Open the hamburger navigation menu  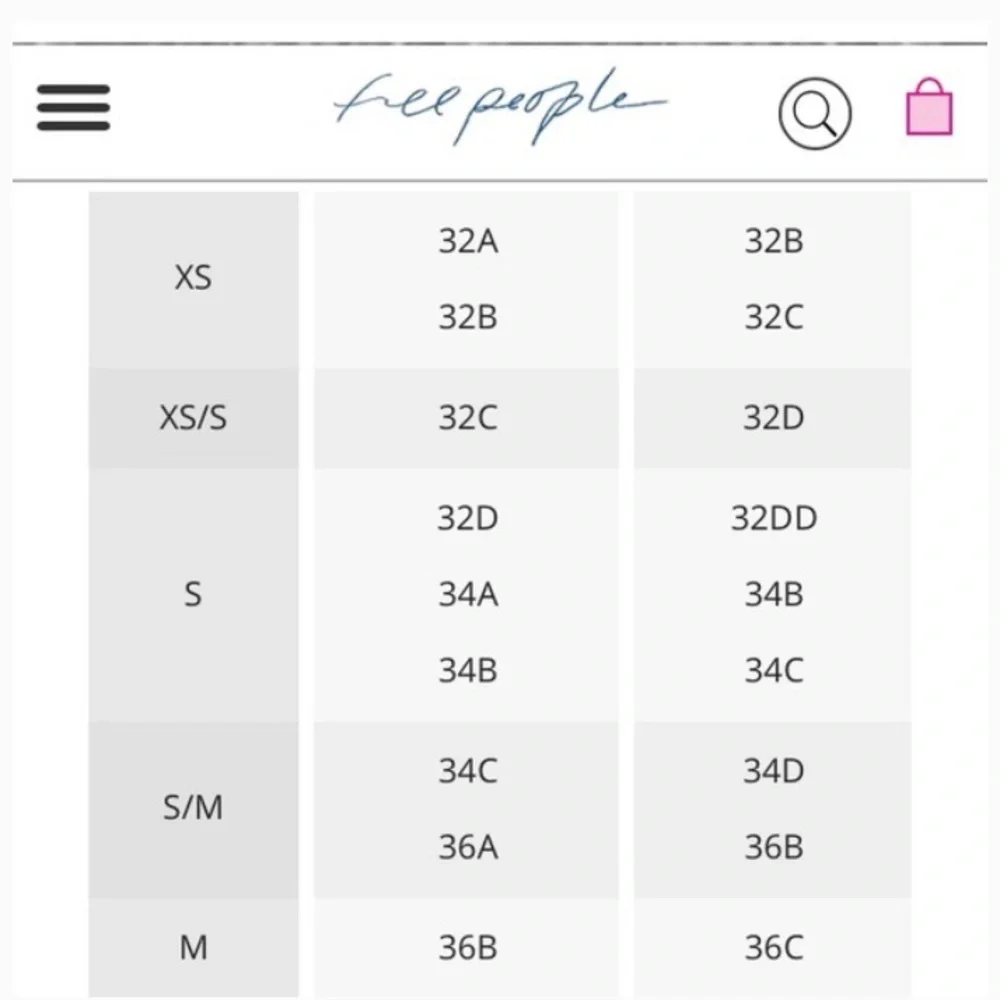coord(73,108)
